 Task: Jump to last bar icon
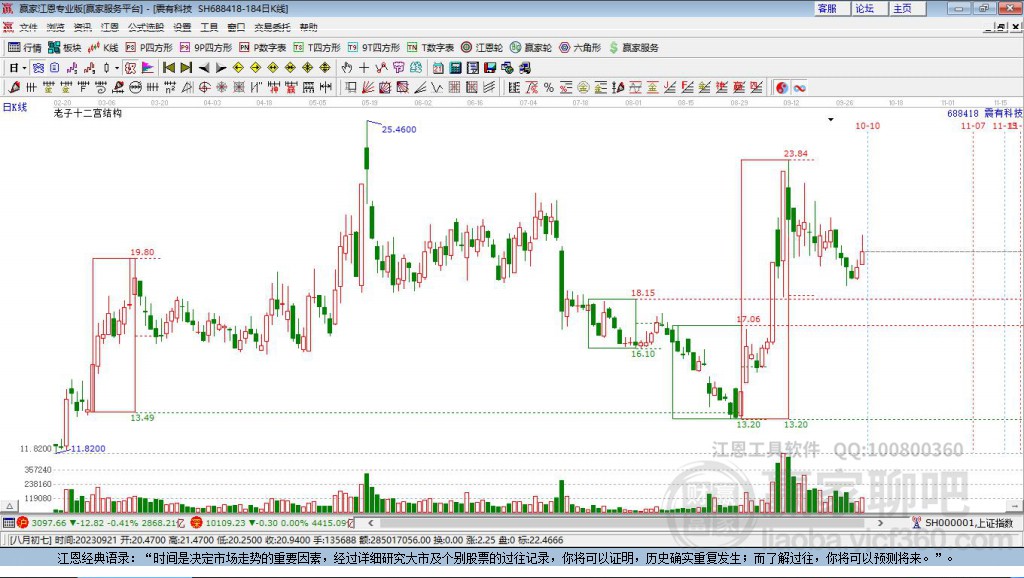[186, 67]
